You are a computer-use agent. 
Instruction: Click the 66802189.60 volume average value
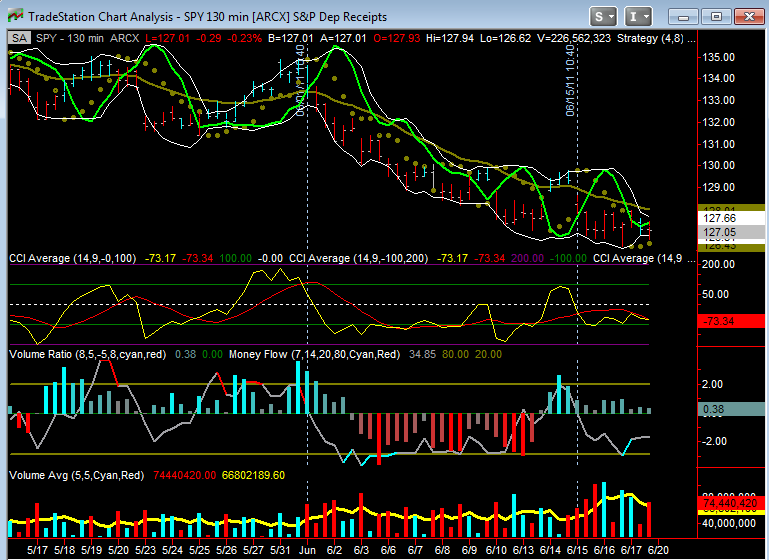(253, 475)
